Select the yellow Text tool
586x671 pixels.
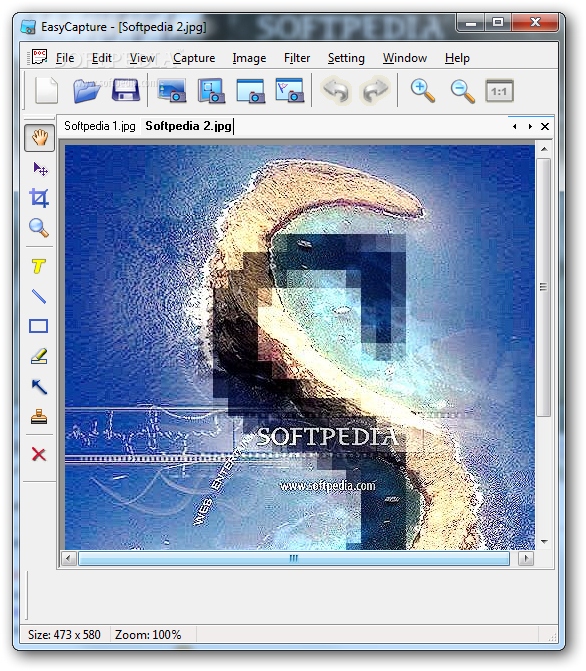coord(39,266)
